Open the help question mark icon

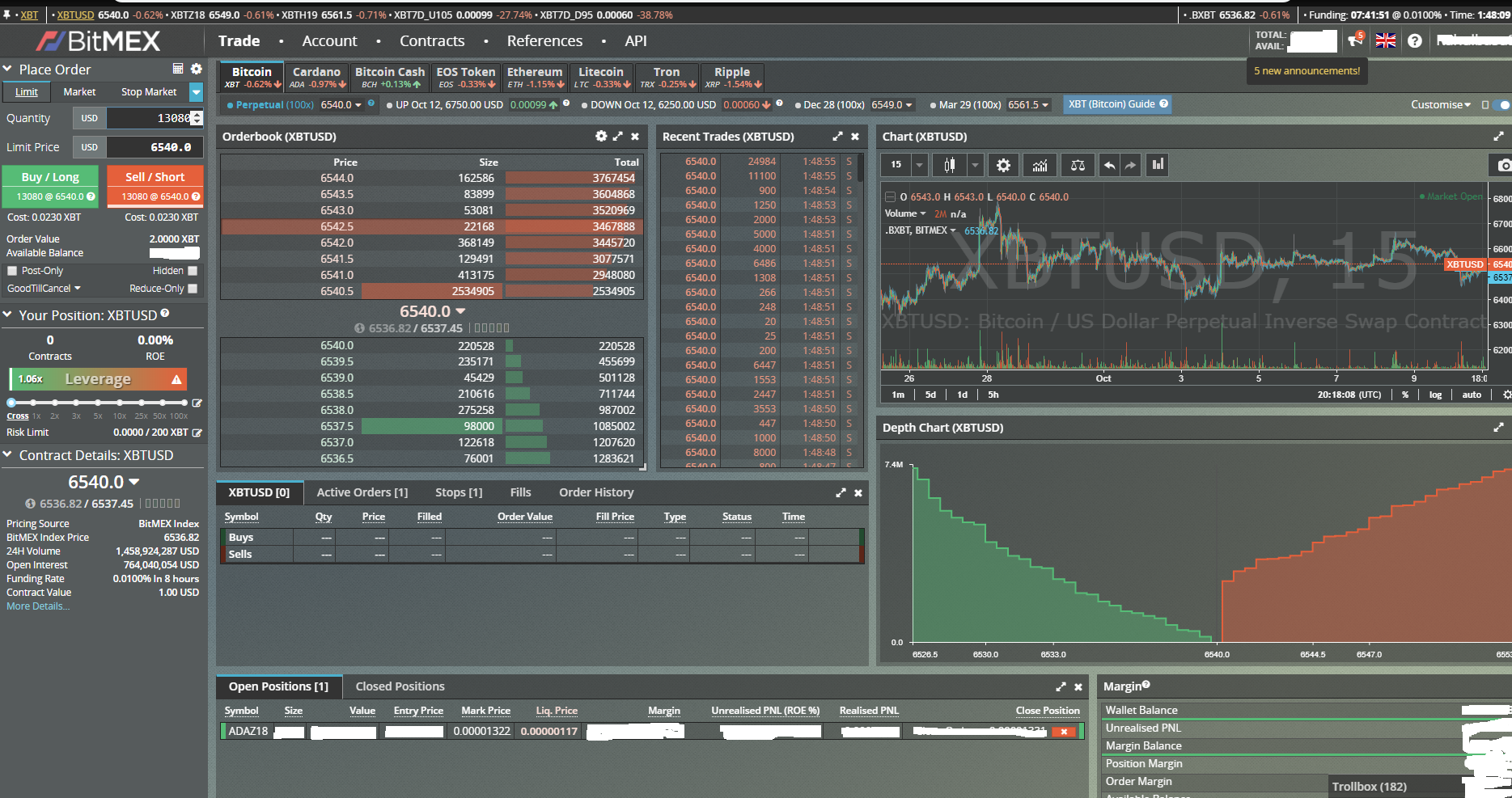[x=1415, y=40]
